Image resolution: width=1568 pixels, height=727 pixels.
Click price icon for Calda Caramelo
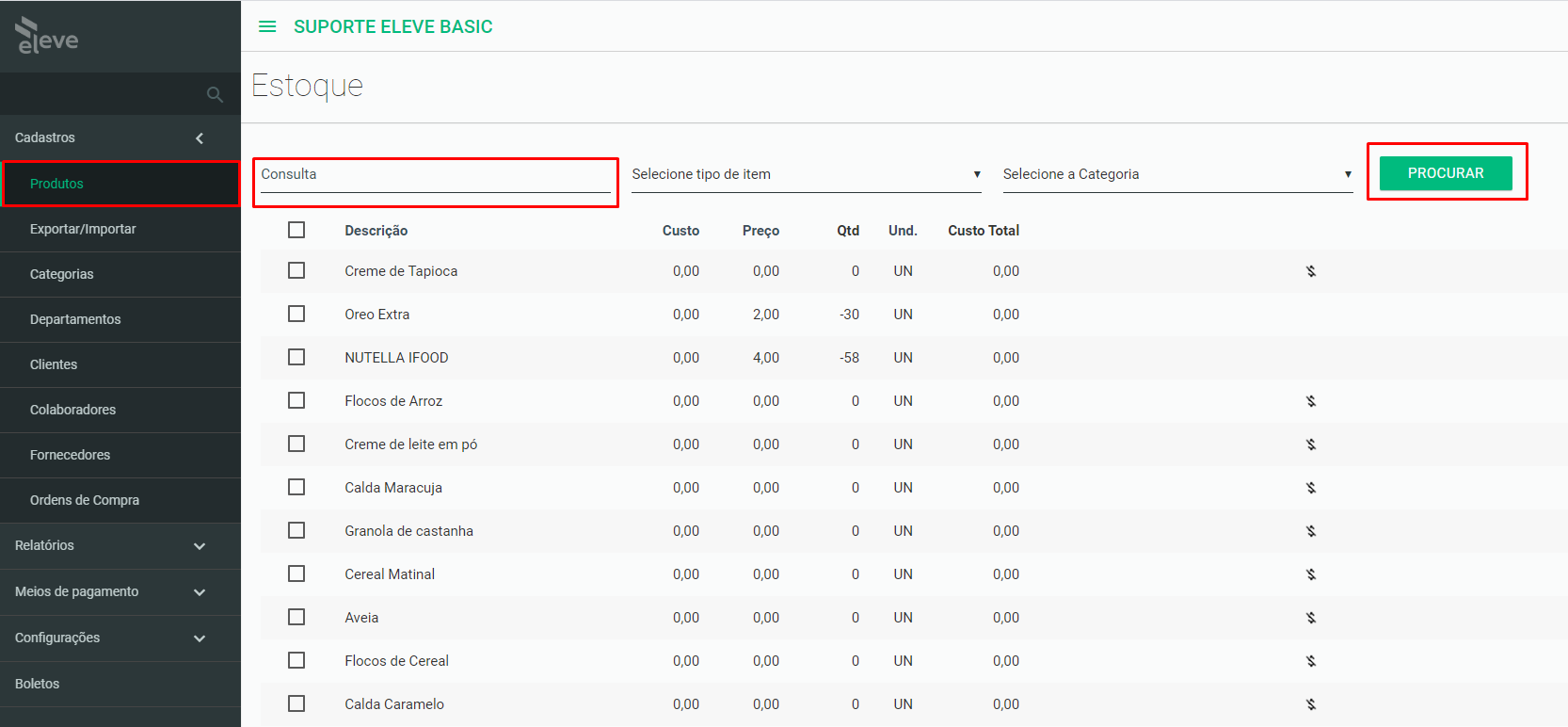(1310, 704)
